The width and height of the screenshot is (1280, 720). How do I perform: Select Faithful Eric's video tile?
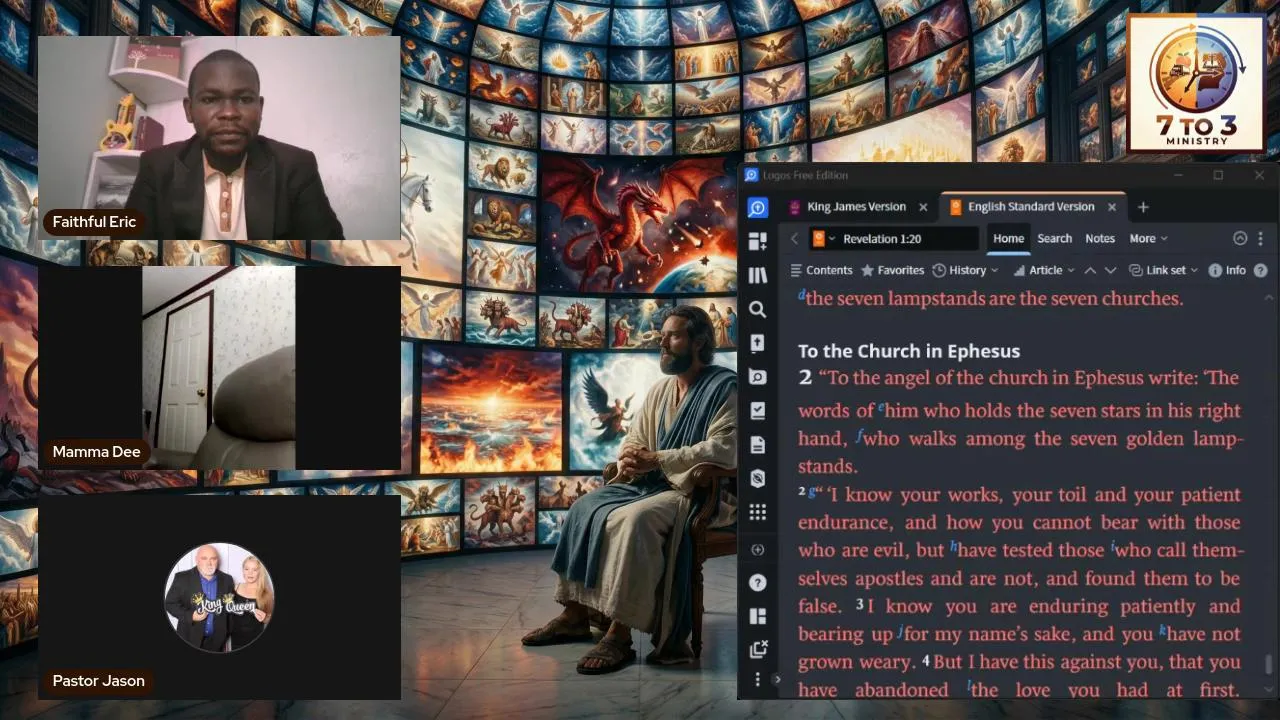[219, 138]
